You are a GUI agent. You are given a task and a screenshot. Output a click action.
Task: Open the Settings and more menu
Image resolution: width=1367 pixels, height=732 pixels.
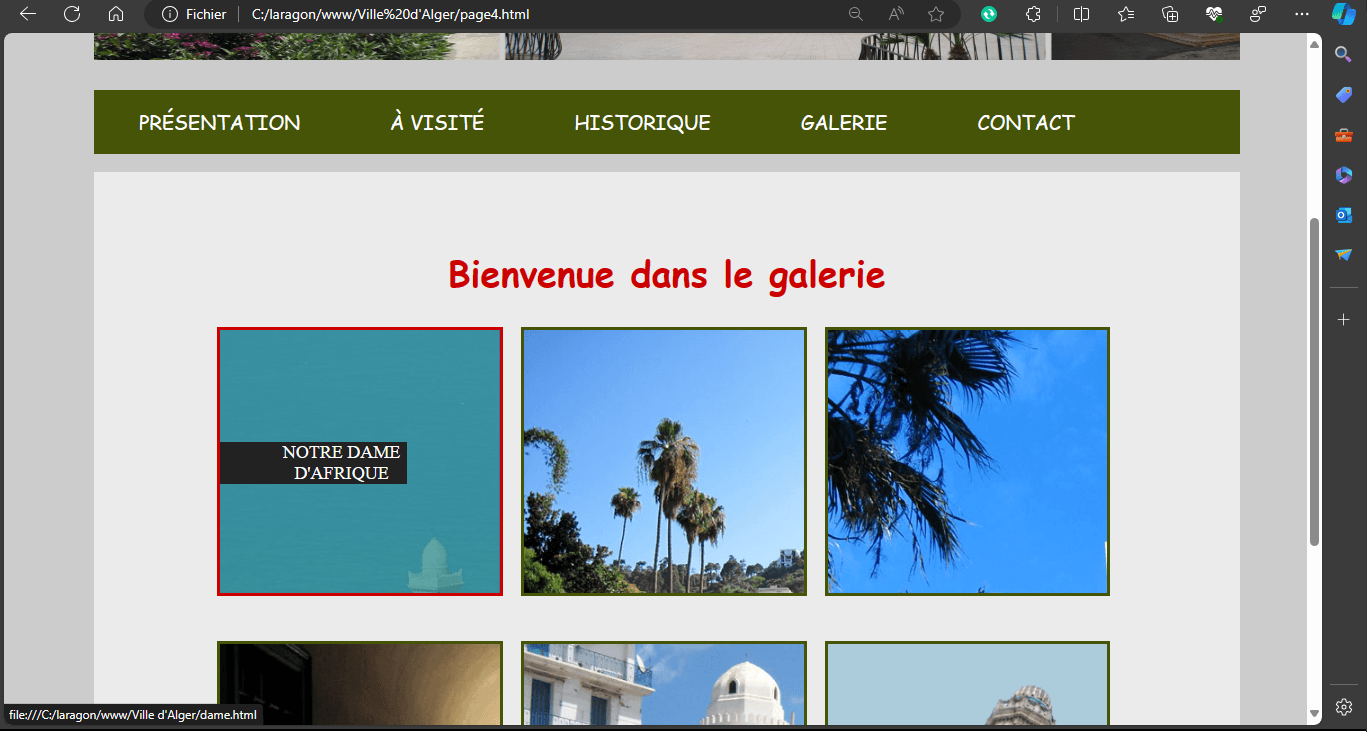(1301, 14)
